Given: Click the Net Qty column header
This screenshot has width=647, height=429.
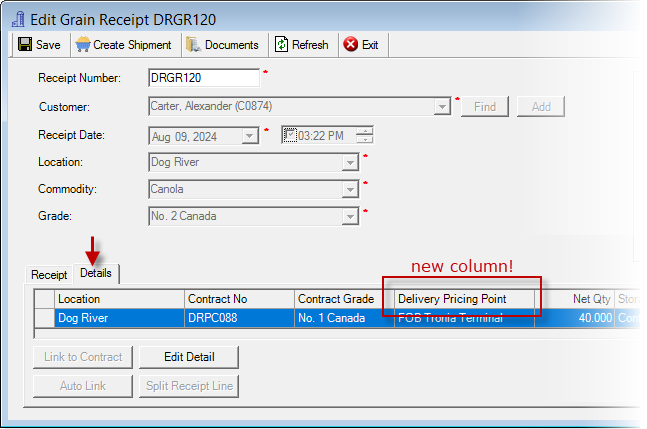Looking at the screenshot, I should (574, 299).
